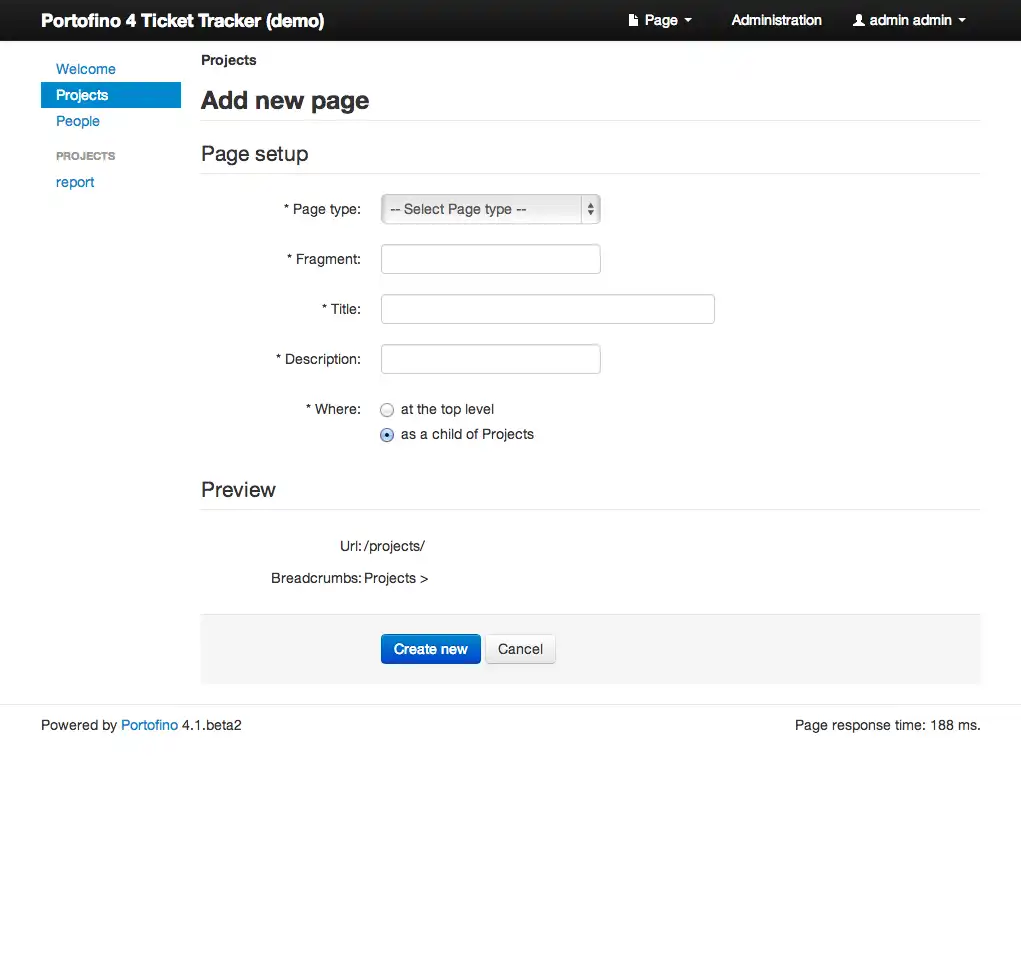
Task: Choose 'as a child of Projects' radio
Action: (x=387, y=435)
